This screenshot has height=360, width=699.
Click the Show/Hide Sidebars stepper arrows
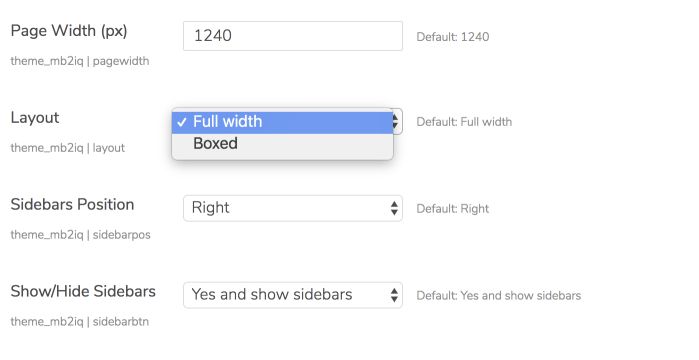[394, 295]
